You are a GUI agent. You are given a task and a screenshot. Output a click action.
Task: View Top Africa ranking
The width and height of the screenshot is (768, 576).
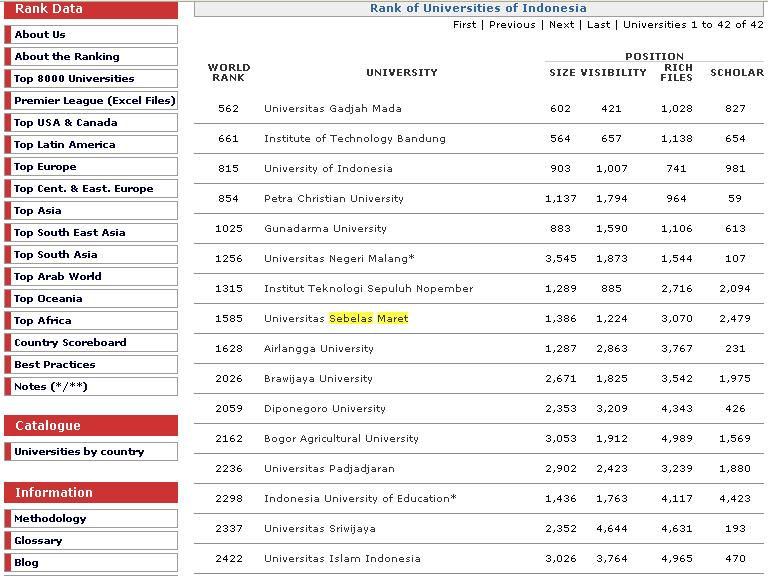point(91,321)
